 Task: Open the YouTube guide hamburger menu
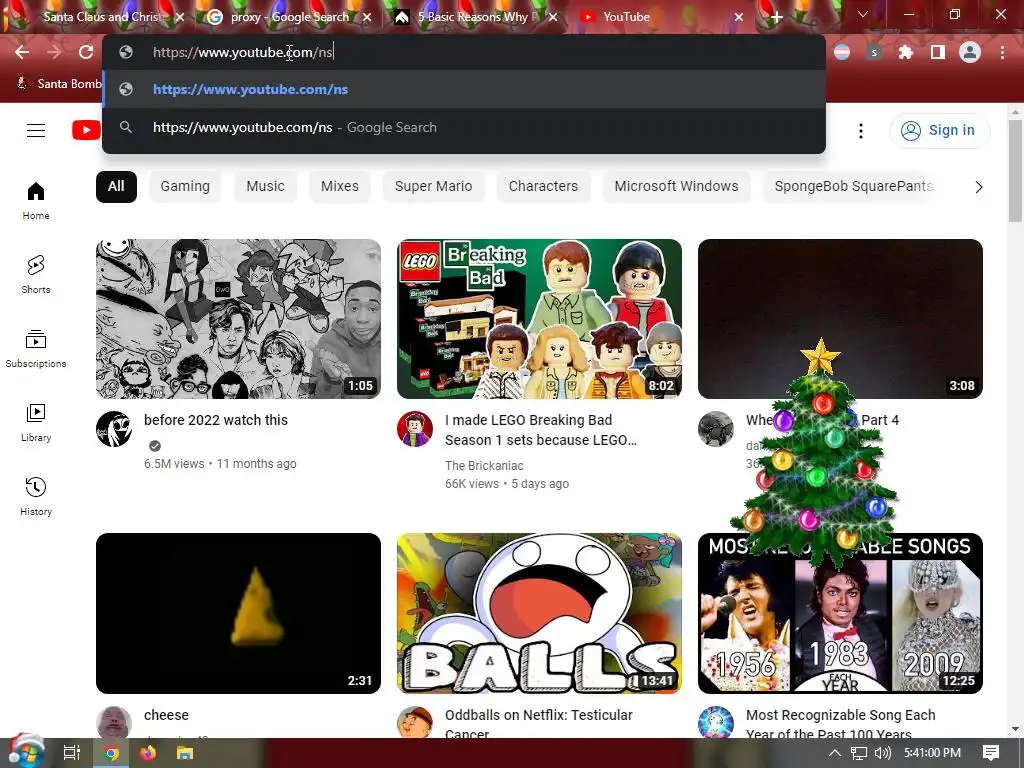tap(36, 131)
